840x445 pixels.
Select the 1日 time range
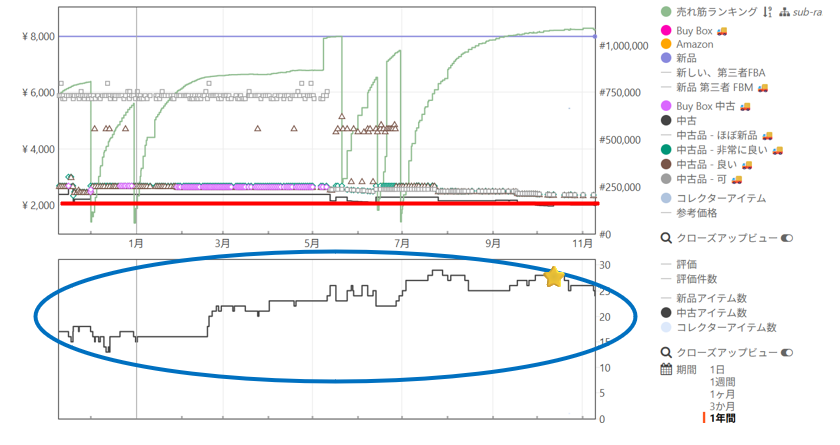pyautogui.click(x=717, y=370)
